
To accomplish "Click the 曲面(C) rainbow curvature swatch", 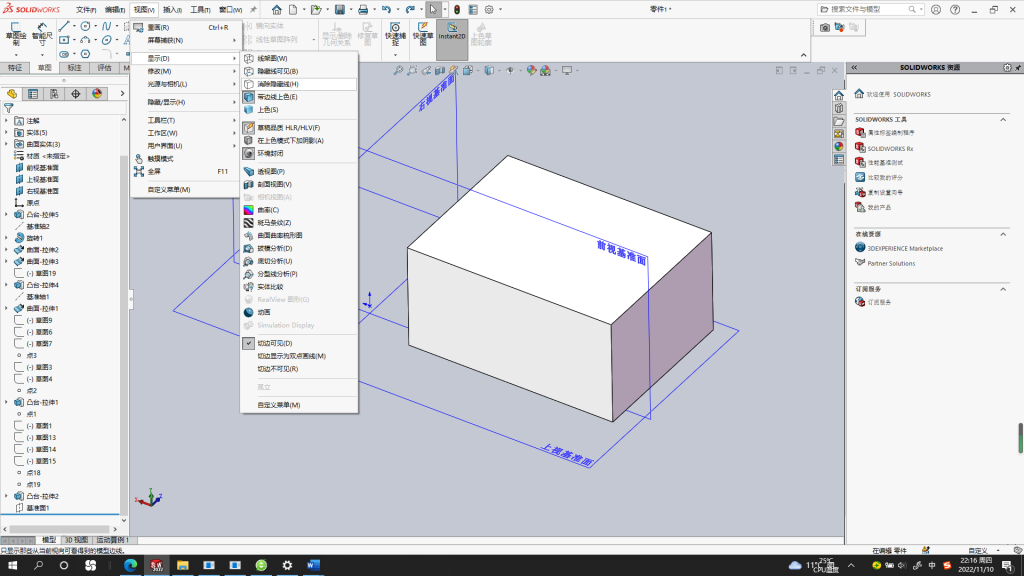I will 249,210.
